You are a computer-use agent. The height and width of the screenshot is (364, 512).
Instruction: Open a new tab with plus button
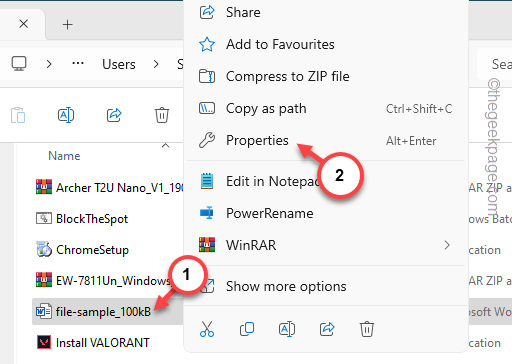coord(67,24)
